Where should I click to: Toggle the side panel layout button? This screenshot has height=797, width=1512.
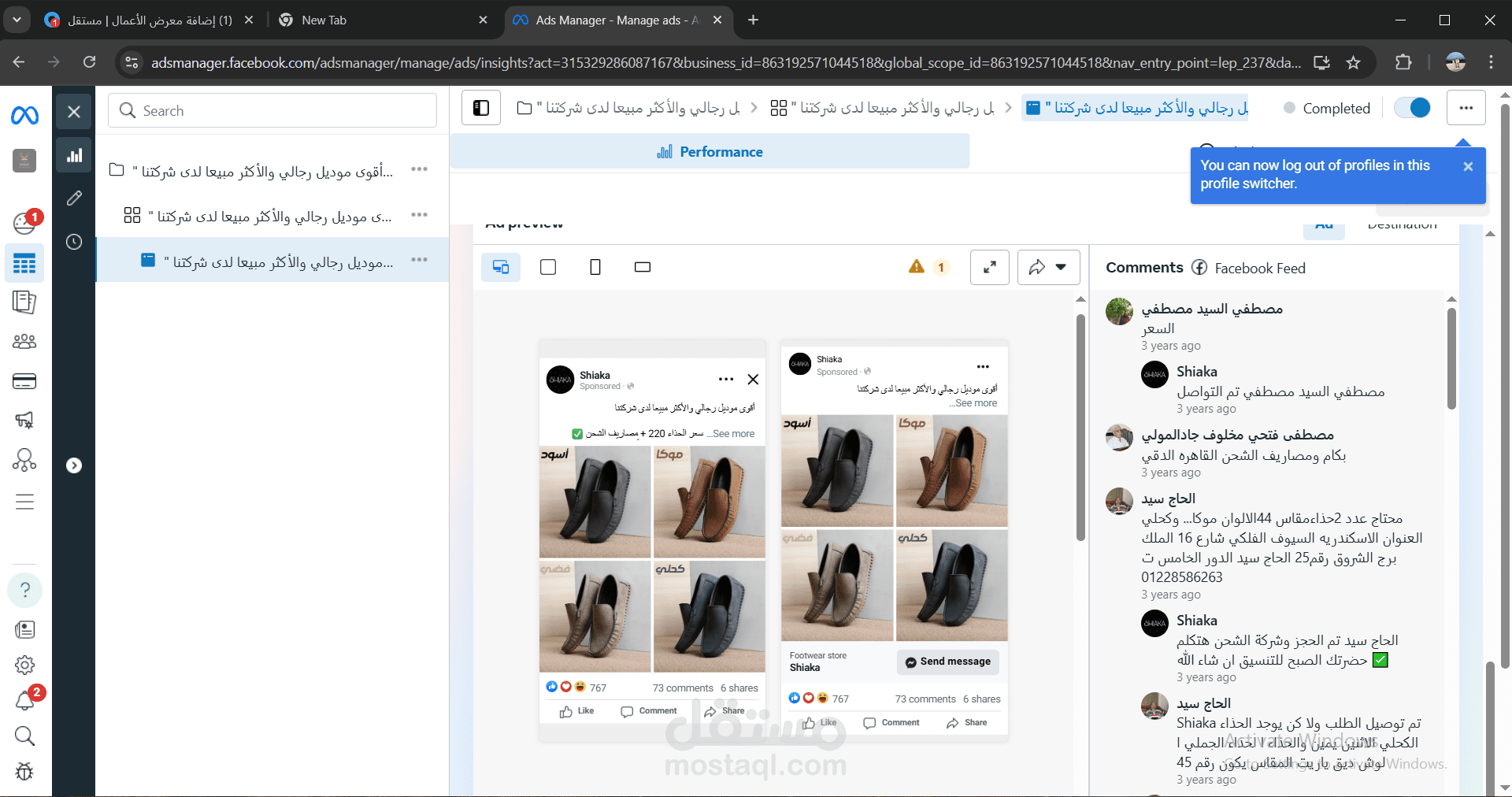[x=481, y=108]
